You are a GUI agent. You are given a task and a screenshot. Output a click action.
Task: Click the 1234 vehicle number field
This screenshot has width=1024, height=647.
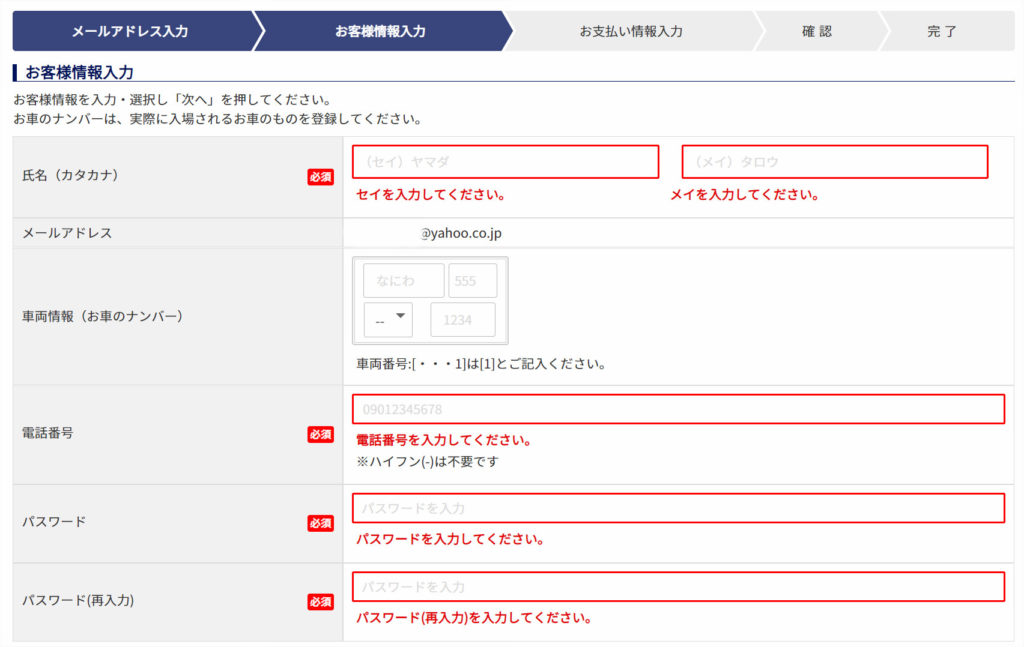462,320
